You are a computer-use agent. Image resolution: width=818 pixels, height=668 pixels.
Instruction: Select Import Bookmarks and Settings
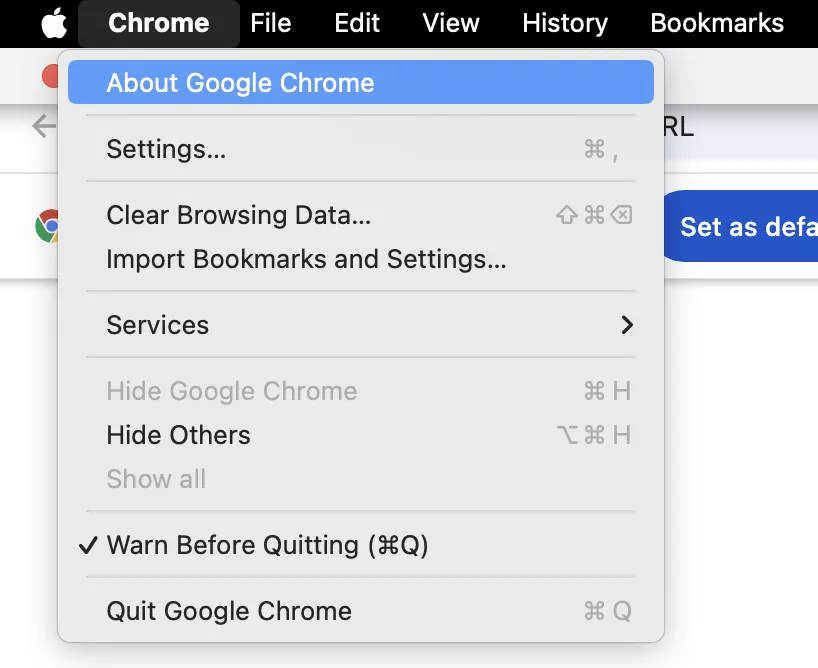(x=306, y=260)
